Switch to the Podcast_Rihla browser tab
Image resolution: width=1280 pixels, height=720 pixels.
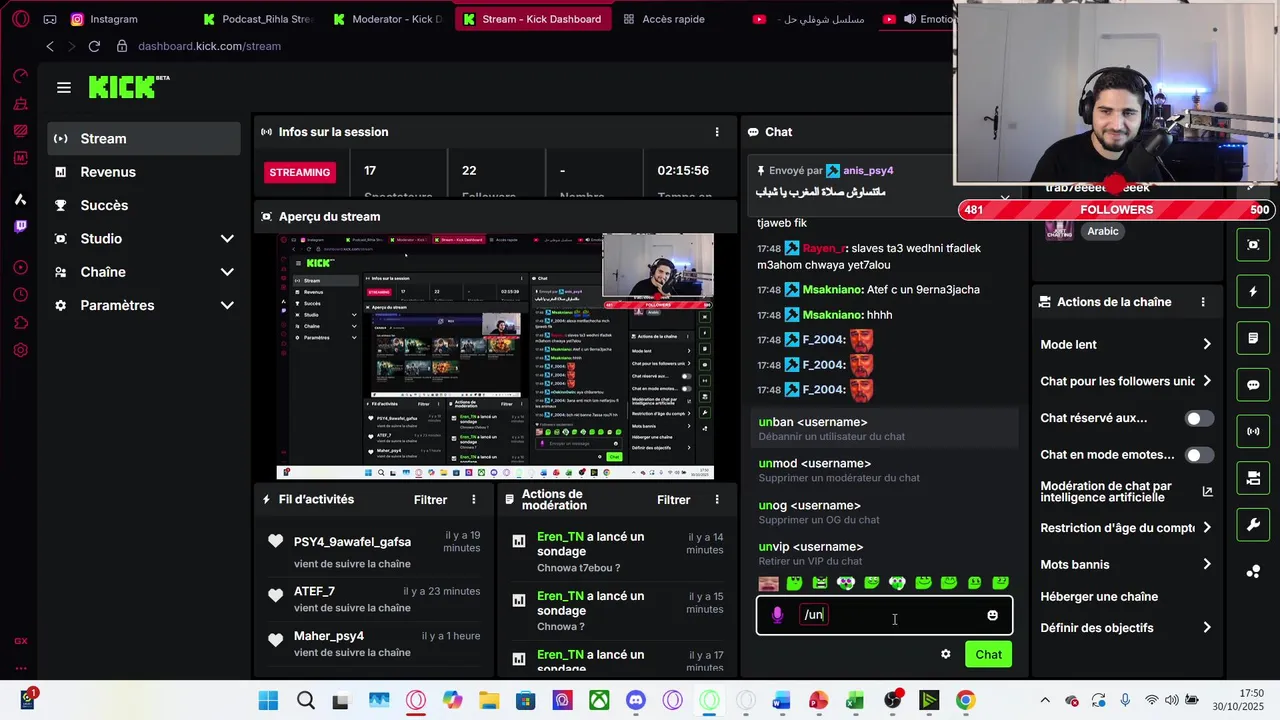point(258,19)
